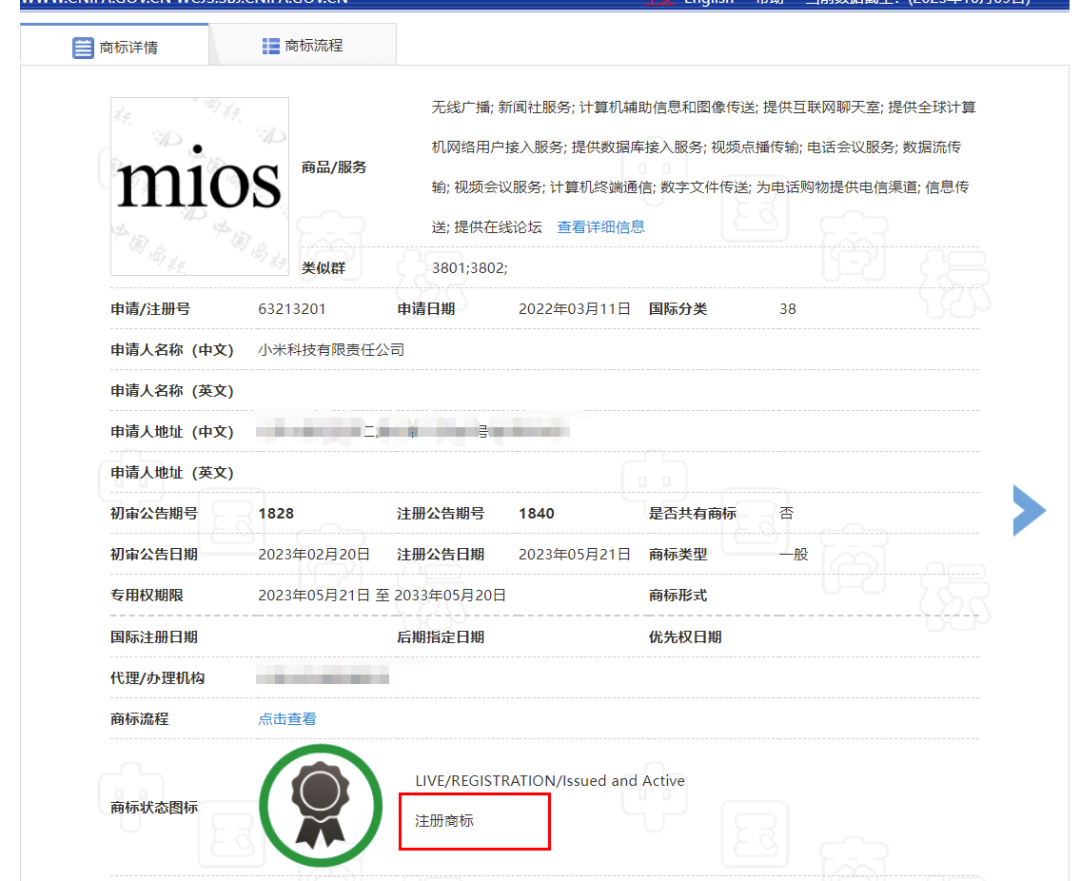Click the 商标类型 label

(678, 554)
